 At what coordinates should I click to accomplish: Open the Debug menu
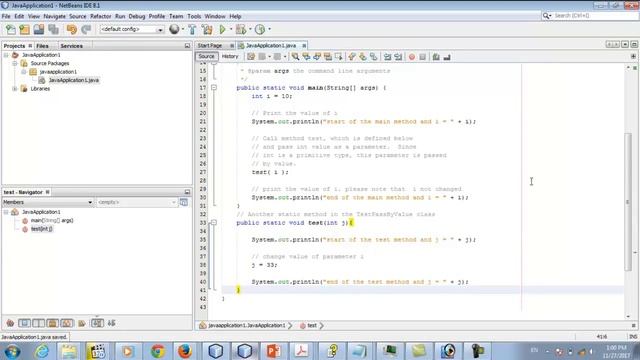coord(137,16)
